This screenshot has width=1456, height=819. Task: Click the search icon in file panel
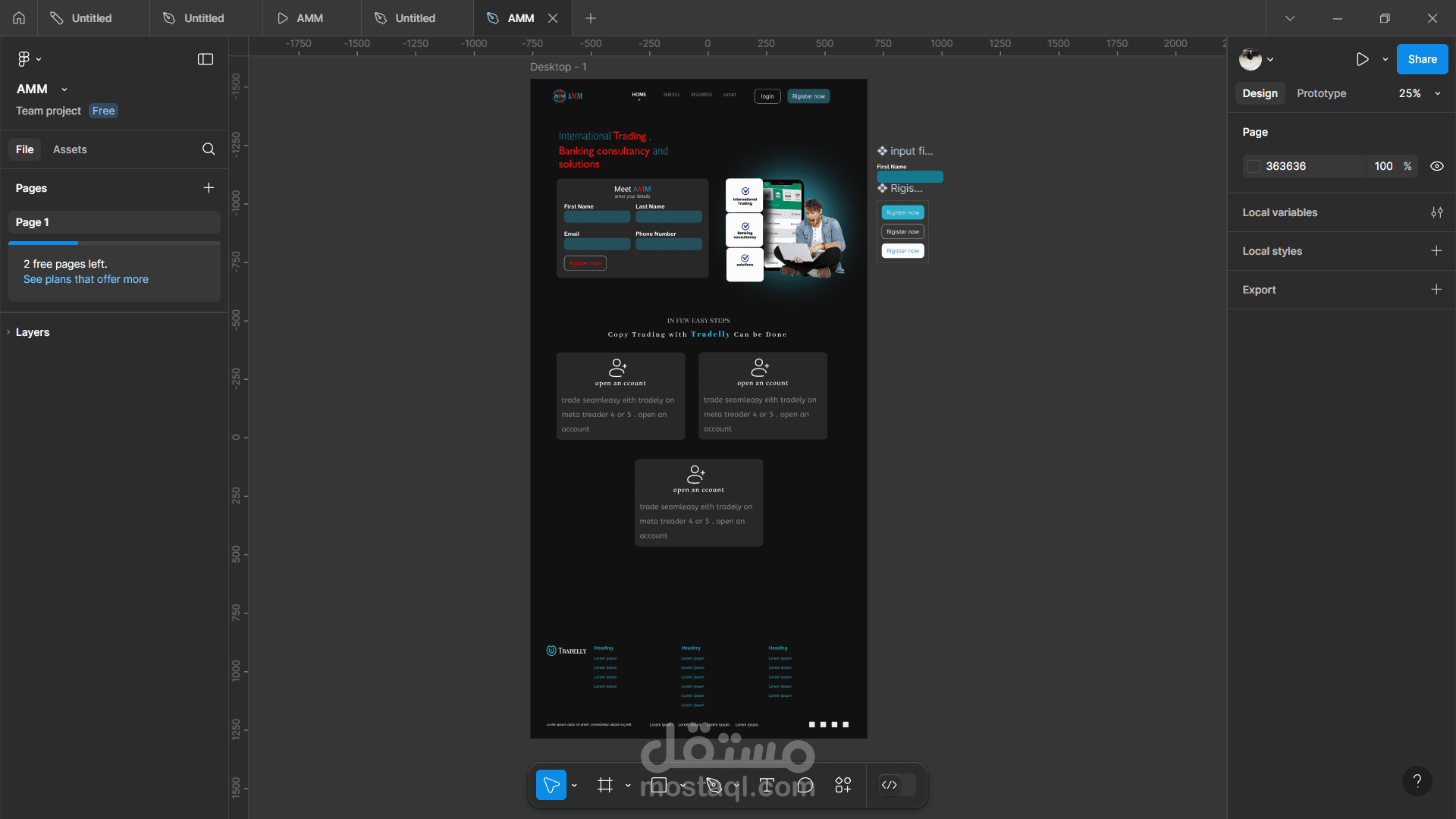(x=209, y=149)
